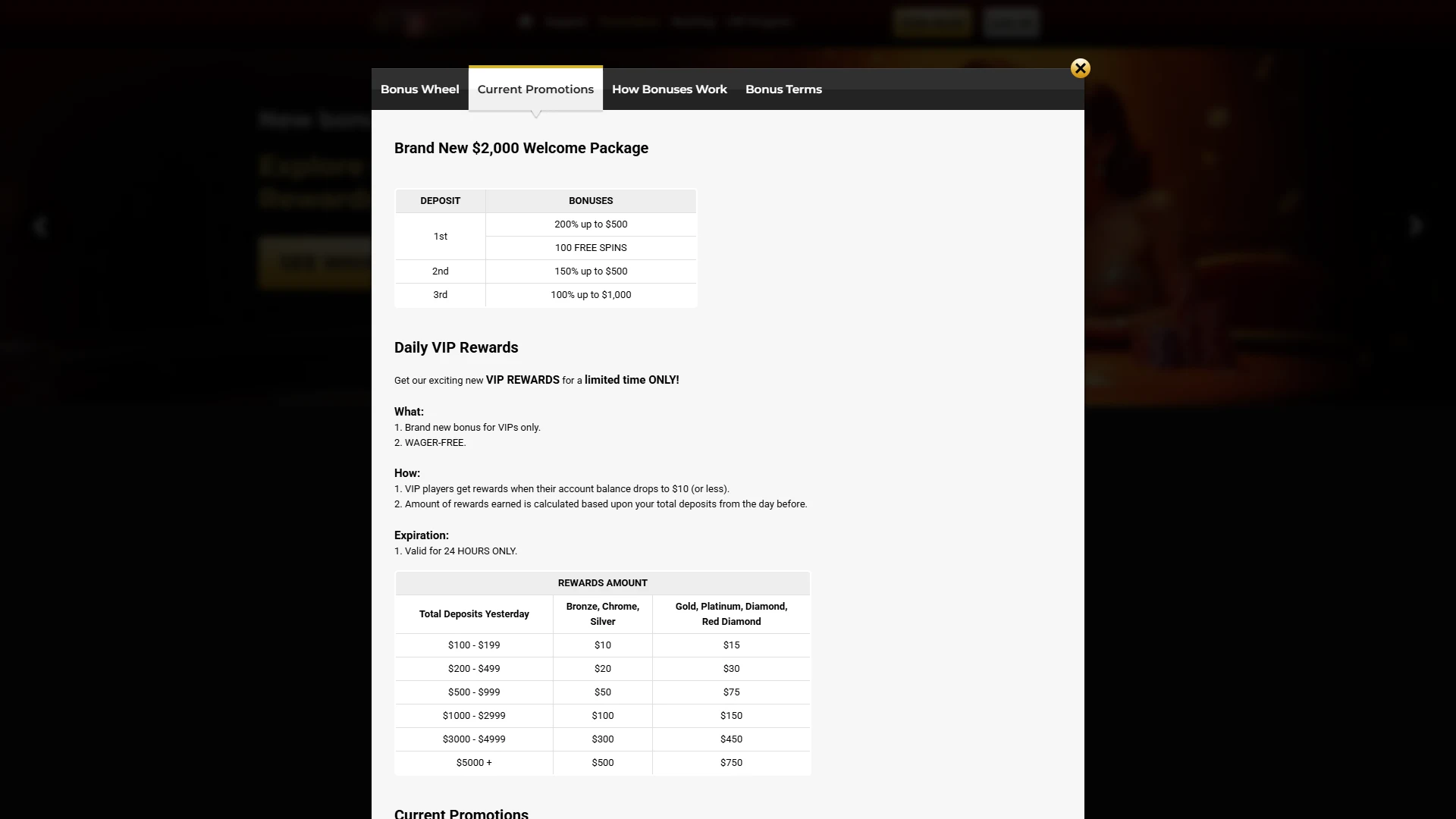The image size is (1456, 819).
Task: Select the Current Promotions tab
Action: (535, 89)
